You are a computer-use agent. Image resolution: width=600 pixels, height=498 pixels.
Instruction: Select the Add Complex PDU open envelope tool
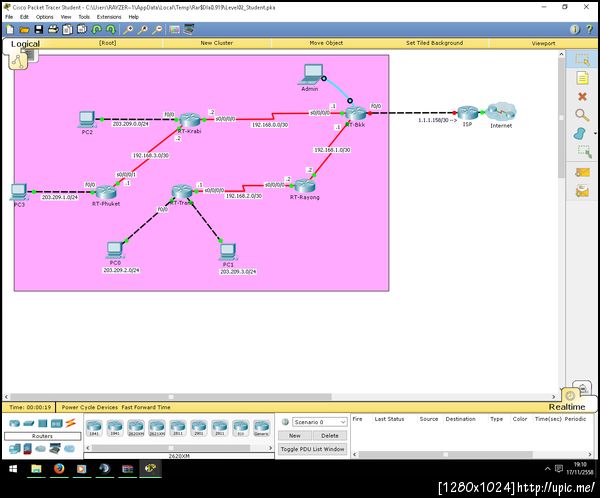coord(582,191)
